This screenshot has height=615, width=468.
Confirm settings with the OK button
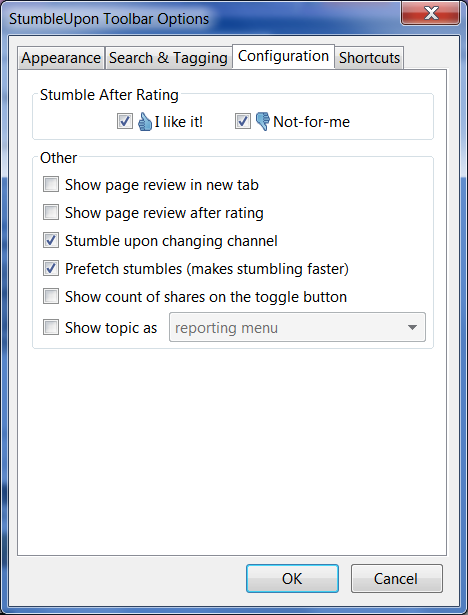292,578
